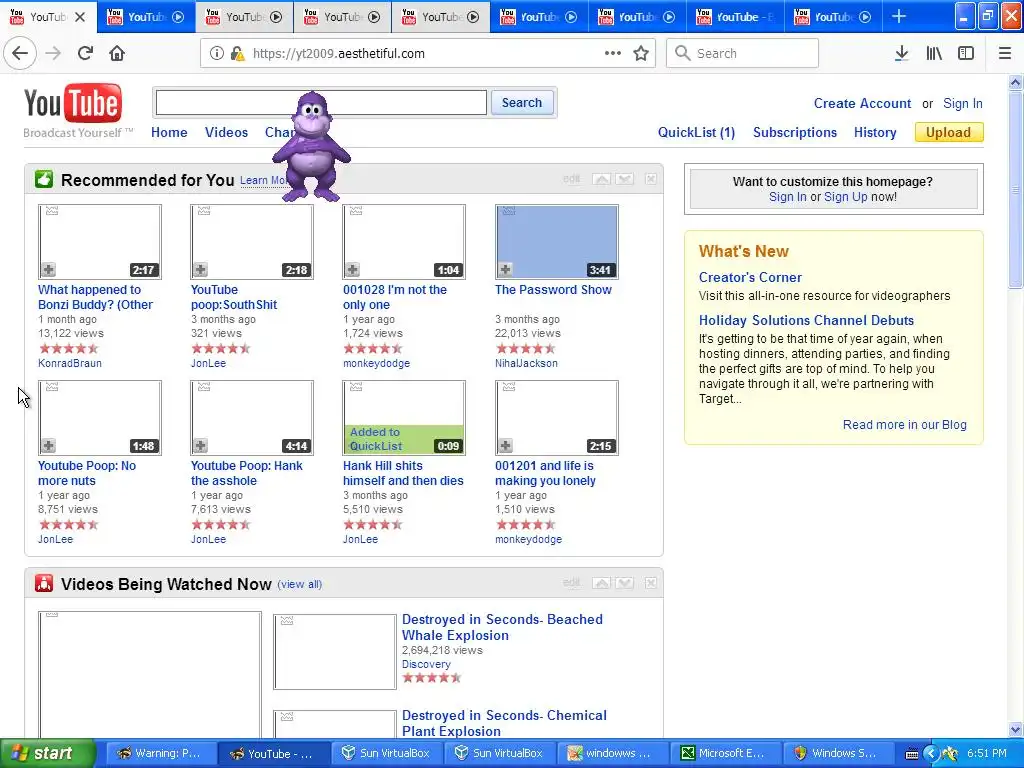This screenshot has width=1024, height=768.
Task: Switch to first Sun VirtualBox taskbar item
Action: 387,754
